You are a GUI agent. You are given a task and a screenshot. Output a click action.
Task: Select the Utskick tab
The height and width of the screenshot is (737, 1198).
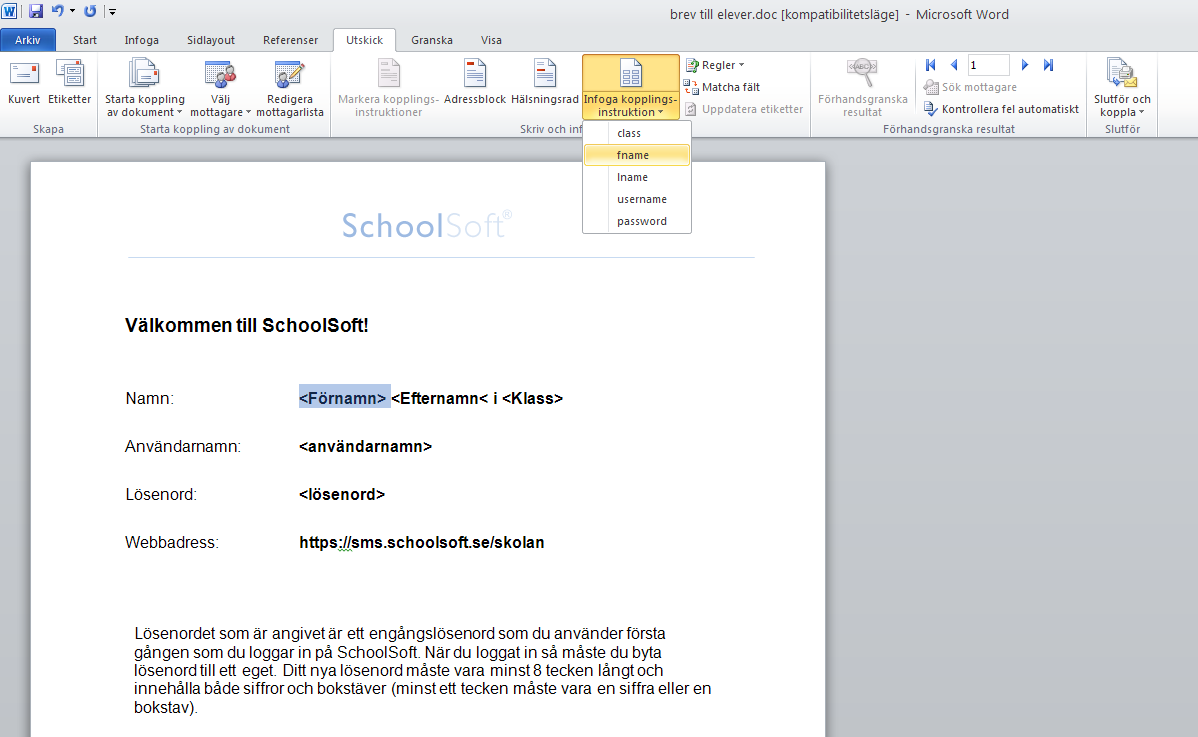pos(364,40)
